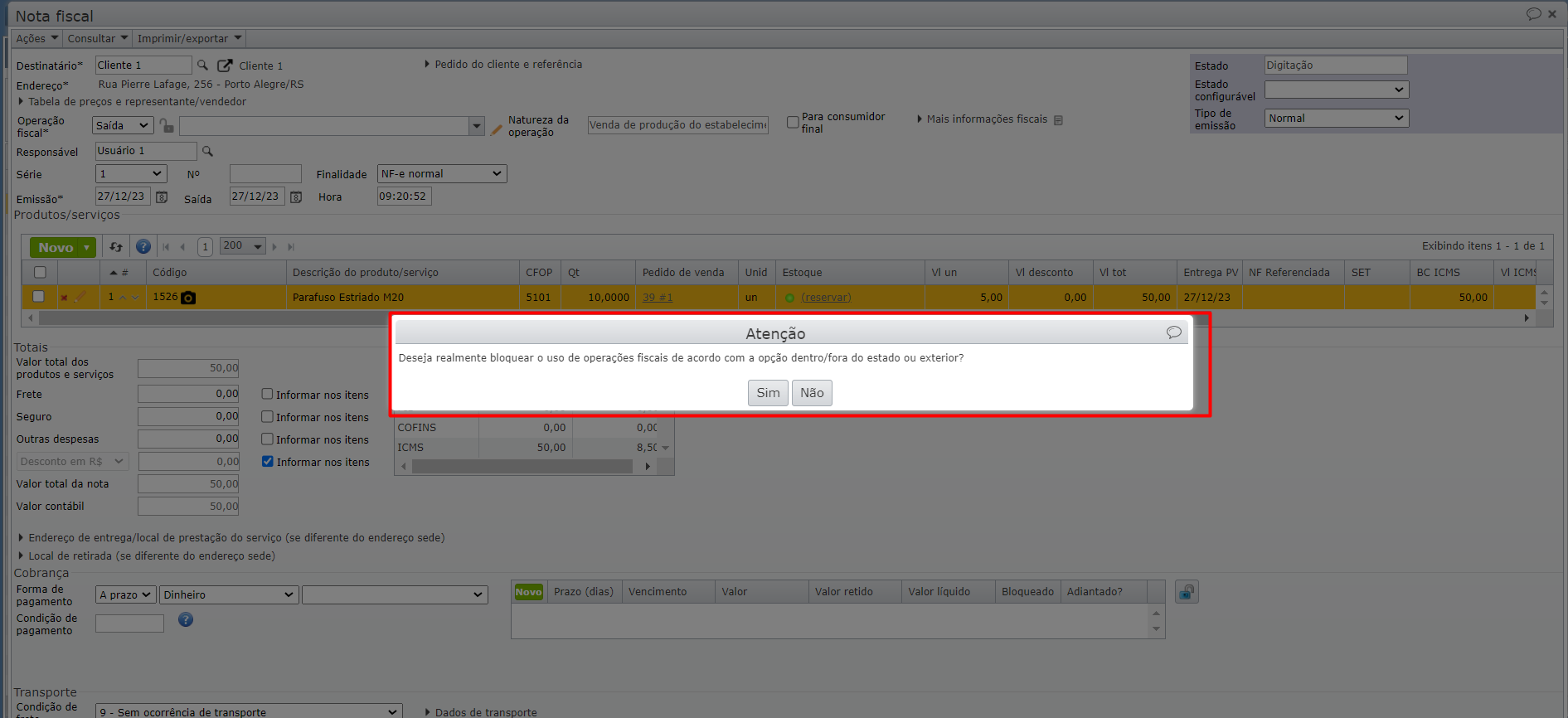Image resolution: width=1568 pixels, height=718 pixels.
Task: Move item 1 up in the grid
Action: 123,297
